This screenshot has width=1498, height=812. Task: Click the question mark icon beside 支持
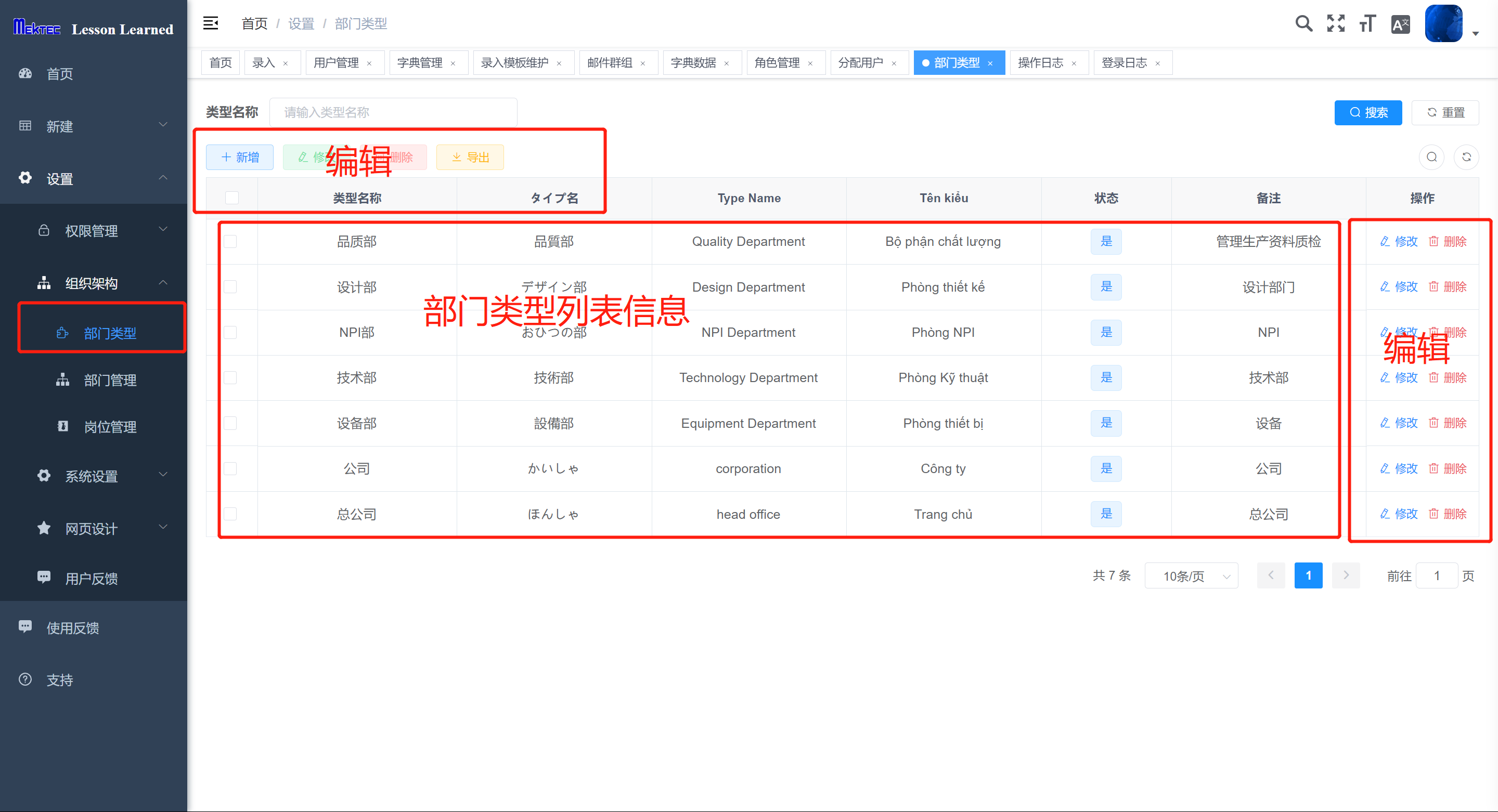pyautogui.click(x=25, y=679)
